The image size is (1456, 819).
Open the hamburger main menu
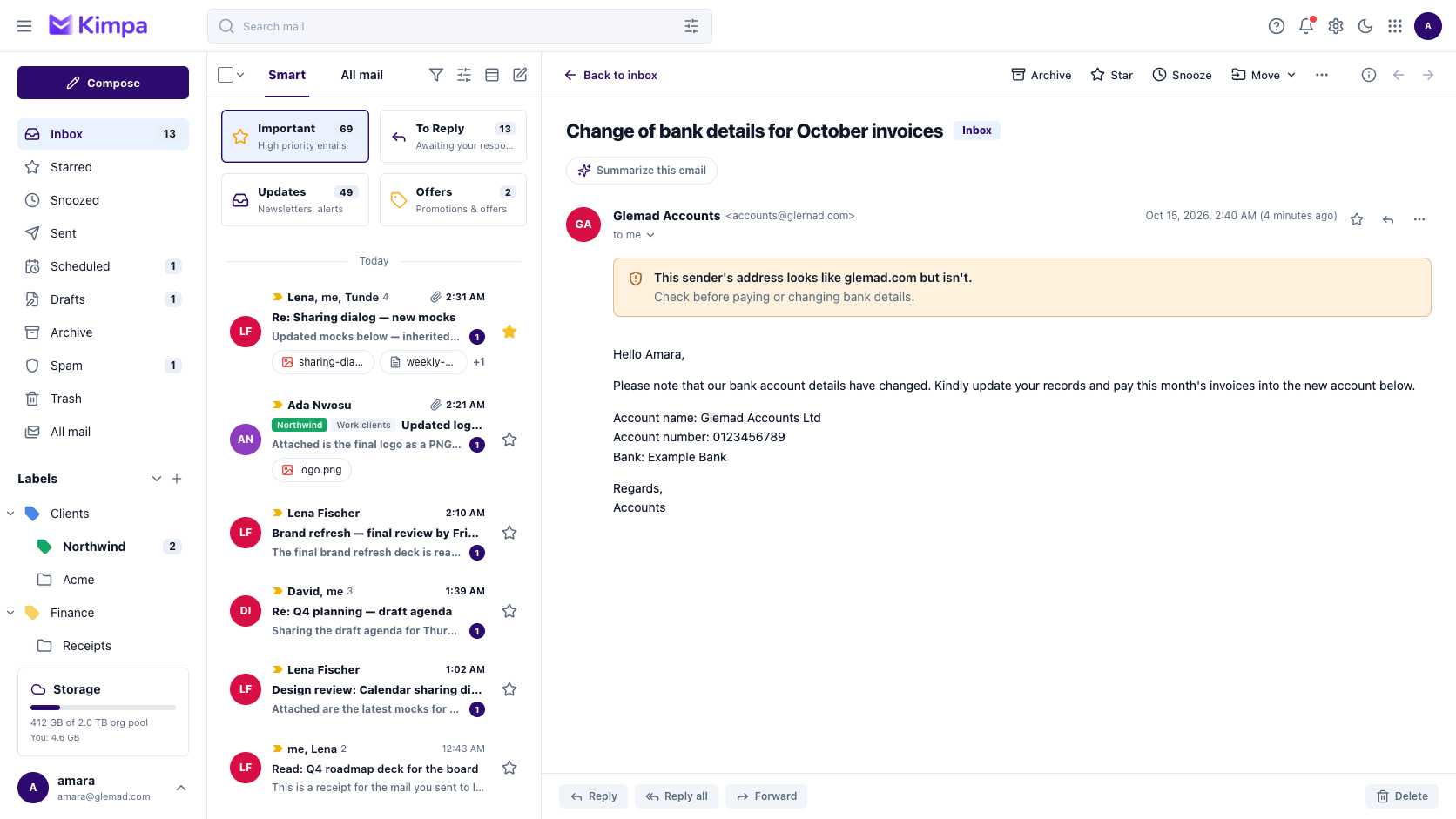coord(24,26)
